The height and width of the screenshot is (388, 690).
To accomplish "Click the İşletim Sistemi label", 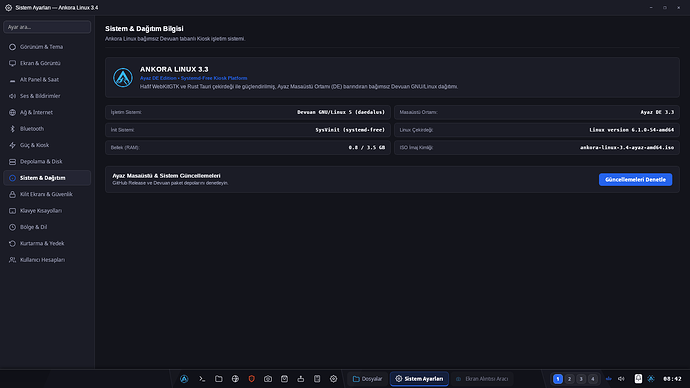I will pyautogui.click(x=126, y=112).
